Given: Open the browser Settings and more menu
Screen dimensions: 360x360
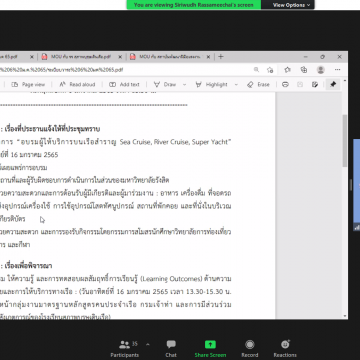Looking at the screenshot, I should click(x=338, y=70).
